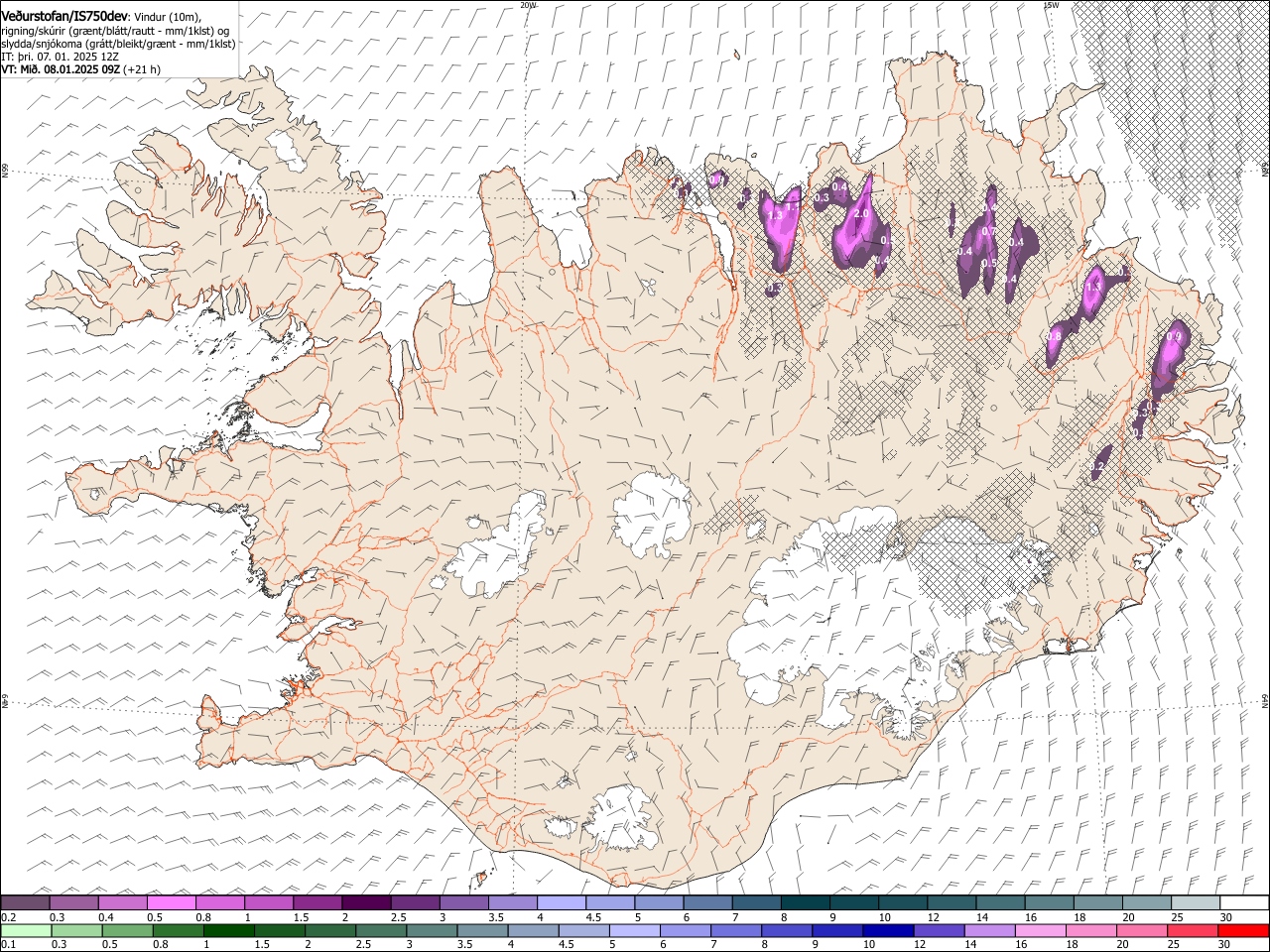Click the 'IT: þri. 07. 01. 2025 12Z' line

coord(60,58)
